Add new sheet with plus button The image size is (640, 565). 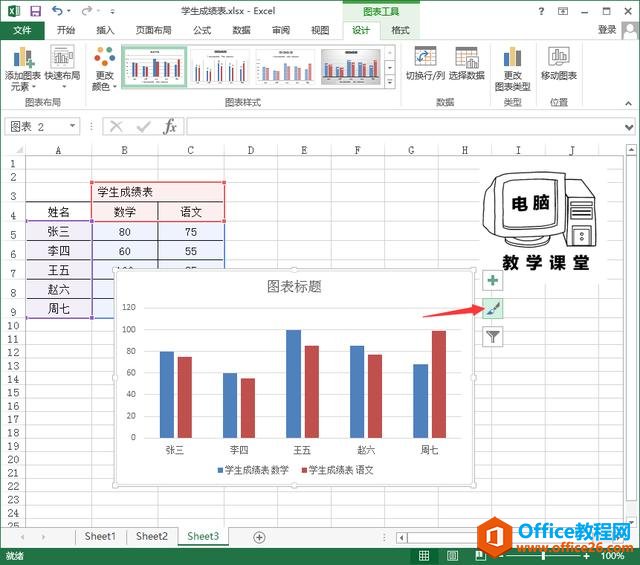click(x=259, y=537)
